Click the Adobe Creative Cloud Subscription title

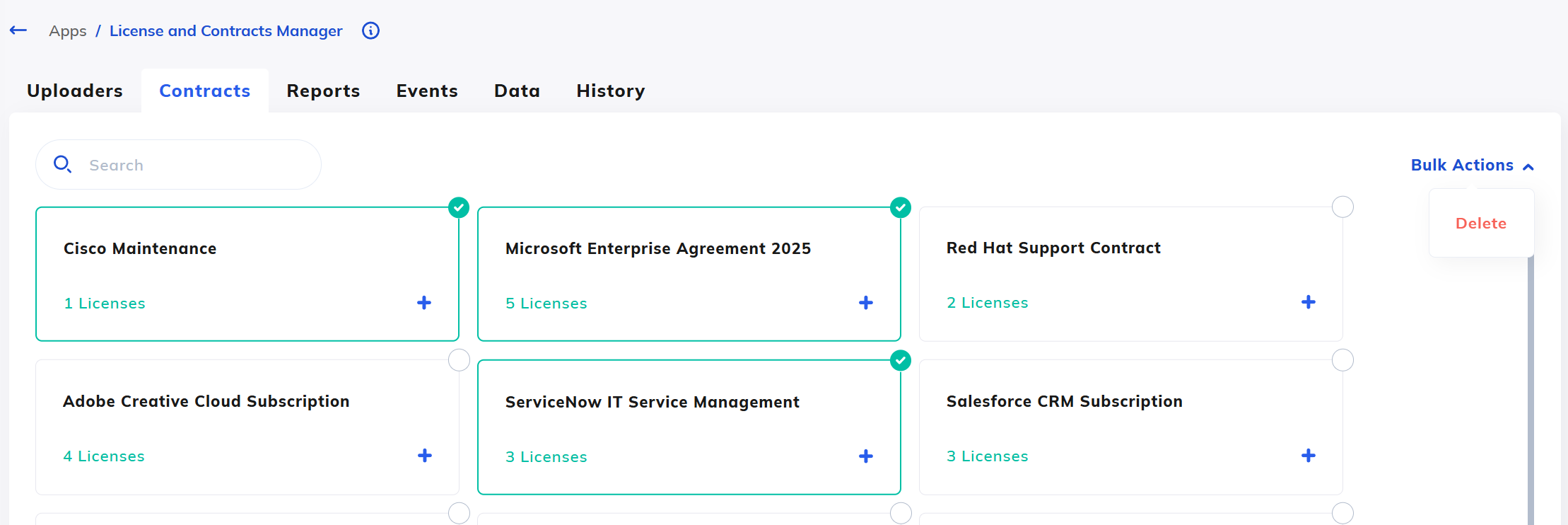[x=206, y=401]
